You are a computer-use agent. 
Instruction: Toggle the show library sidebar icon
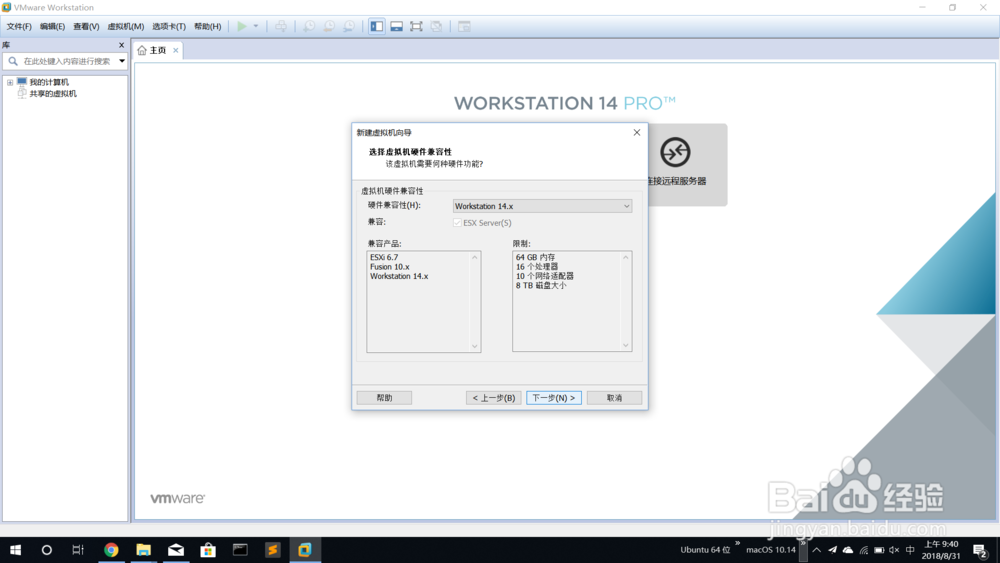pos(377,26)
